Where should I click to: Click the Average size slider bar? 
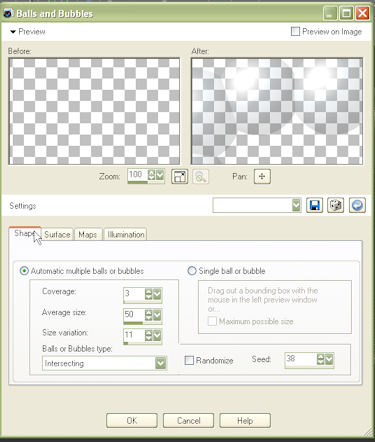pos(142,323)
